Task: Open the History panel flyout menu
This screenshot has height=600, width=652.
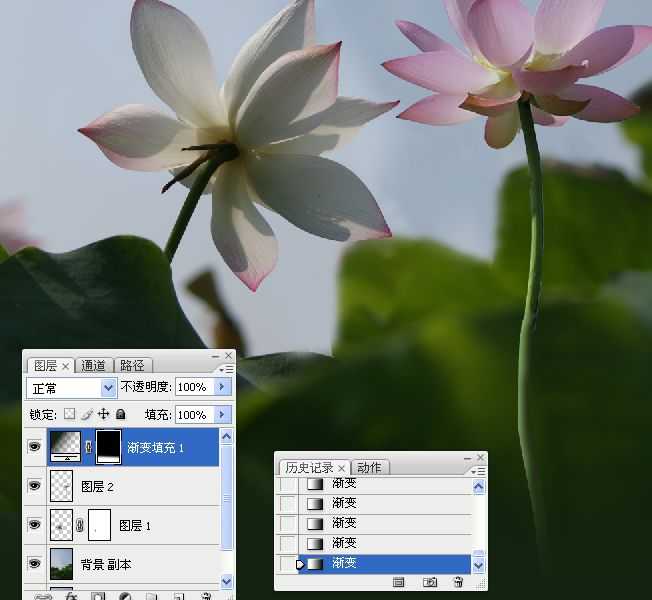Action: click(479, 471)
